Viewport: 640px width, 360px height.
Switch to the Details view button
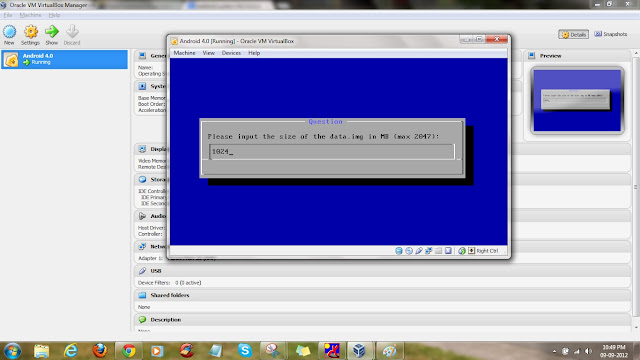click(x=573, y=34)
